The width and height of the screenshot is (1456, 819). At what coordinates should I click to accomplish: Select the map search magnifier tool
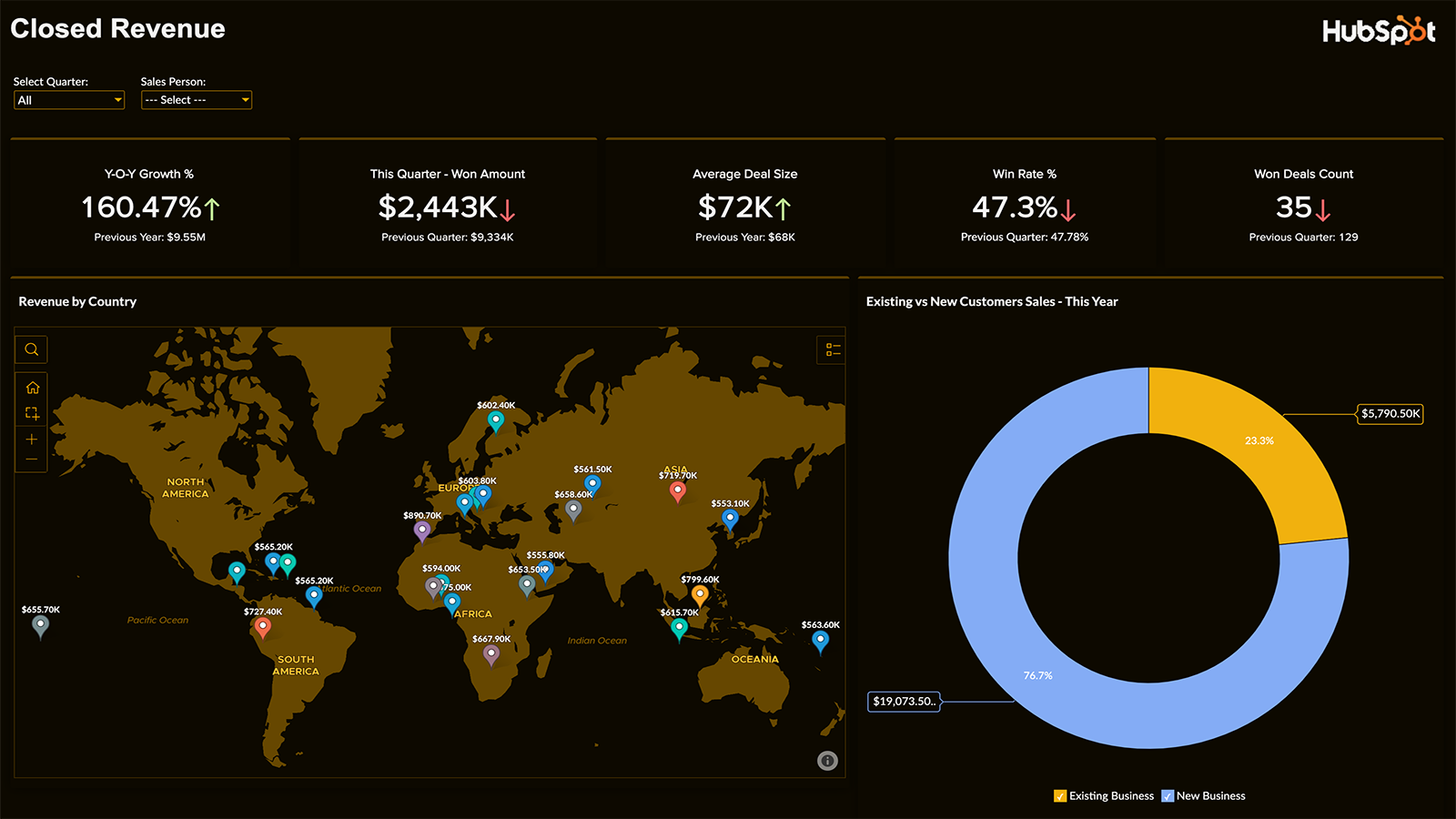(x=30, y=349)
